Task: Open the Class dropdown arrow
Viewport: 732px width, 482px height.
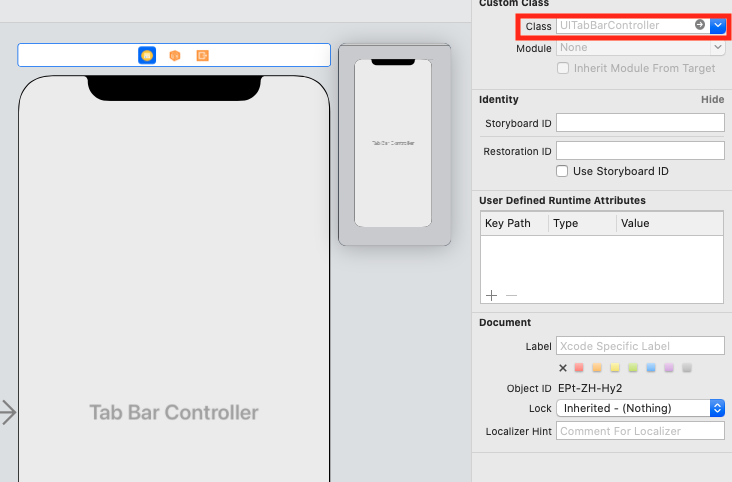Action: point(718,25)
